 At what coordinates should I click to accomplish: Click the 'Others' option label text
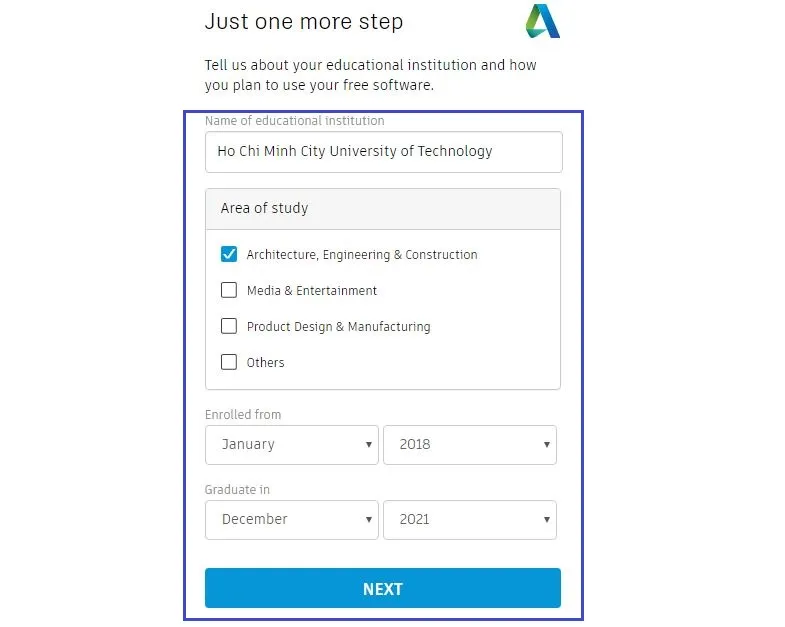[x=265, y=363]
